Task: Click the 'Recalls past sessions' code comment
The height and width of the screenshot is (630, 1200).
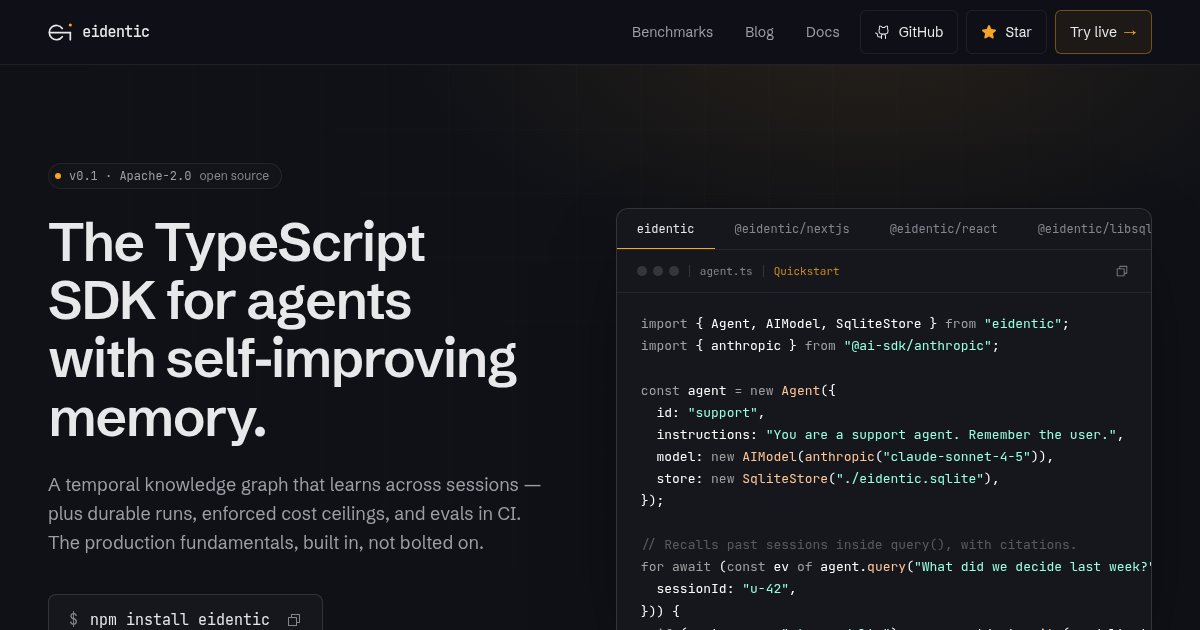Action: 859,545
